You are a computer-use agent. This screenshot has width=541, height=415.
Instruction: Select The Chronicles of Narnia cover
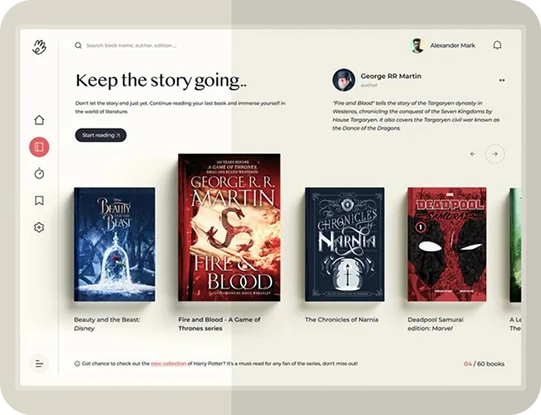tap(345, 244)
